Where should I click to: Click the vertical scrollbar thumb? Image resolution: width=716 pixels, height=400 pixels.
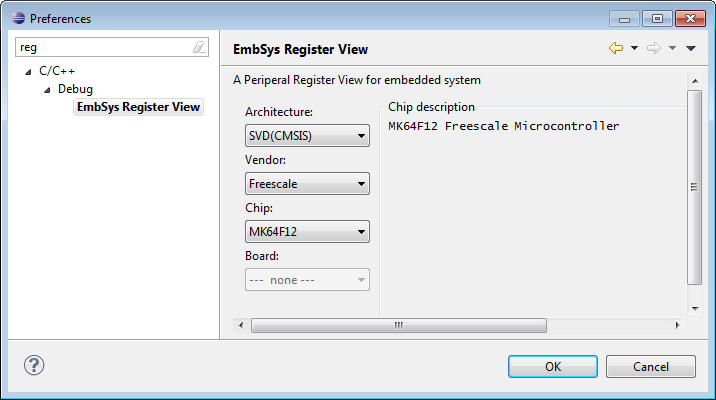click(694, 187)
